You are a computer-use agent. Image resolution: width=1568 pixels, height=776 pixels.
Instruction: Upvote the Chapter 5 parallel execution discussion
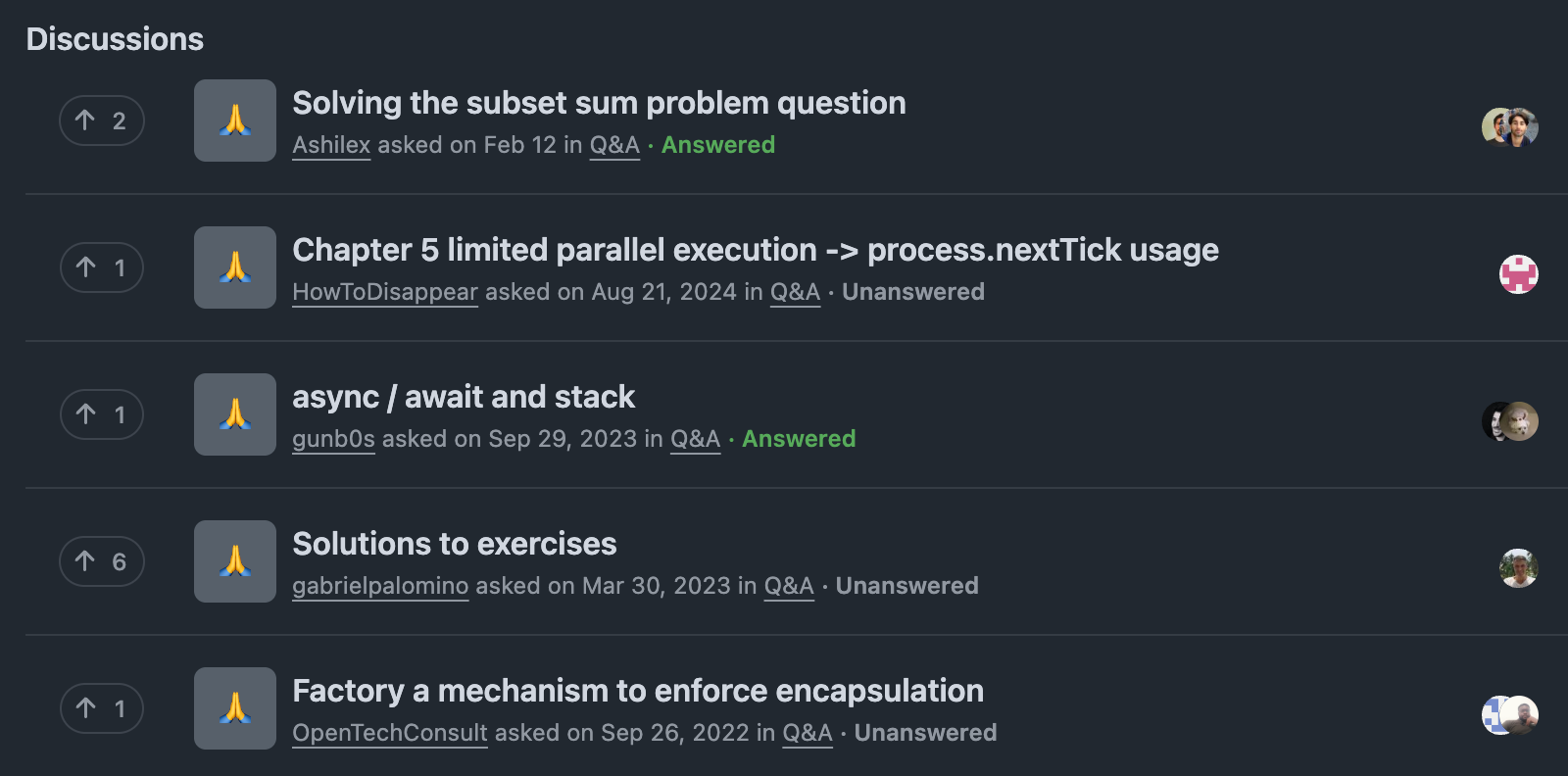click(102, 267)
